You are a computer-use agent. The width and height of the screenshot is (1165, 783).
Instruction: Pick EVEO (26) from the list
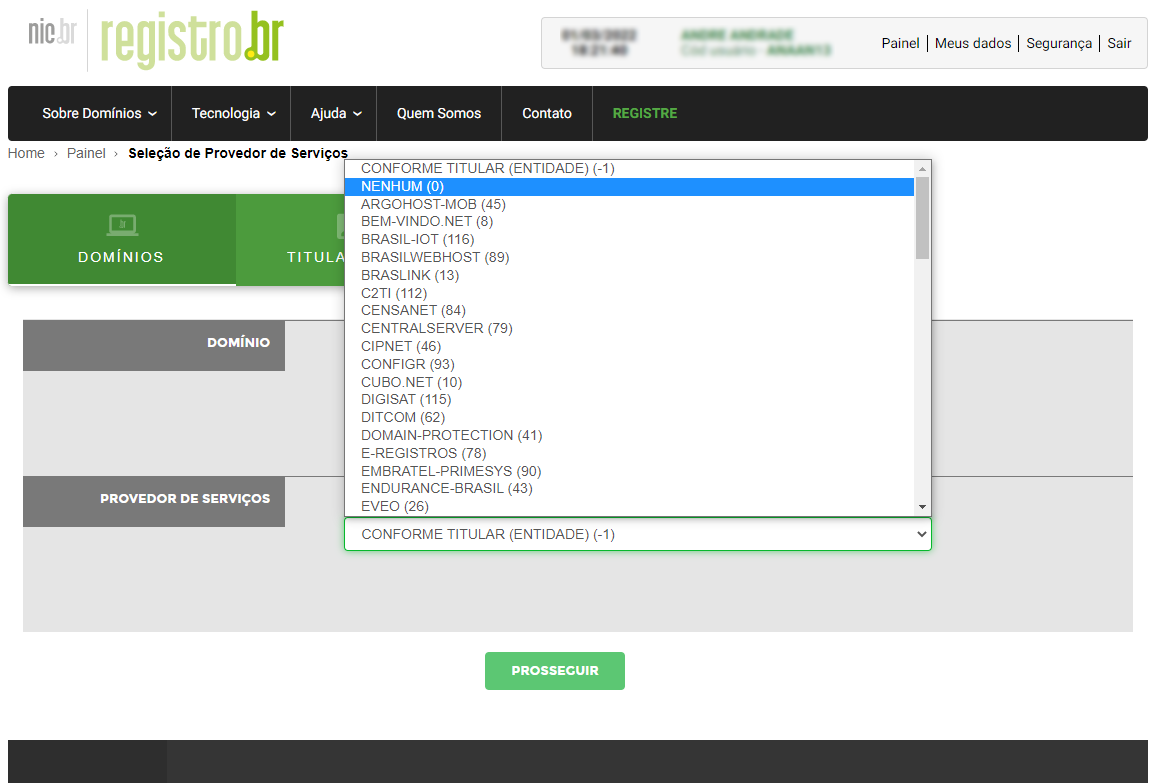tap(629, 506)
